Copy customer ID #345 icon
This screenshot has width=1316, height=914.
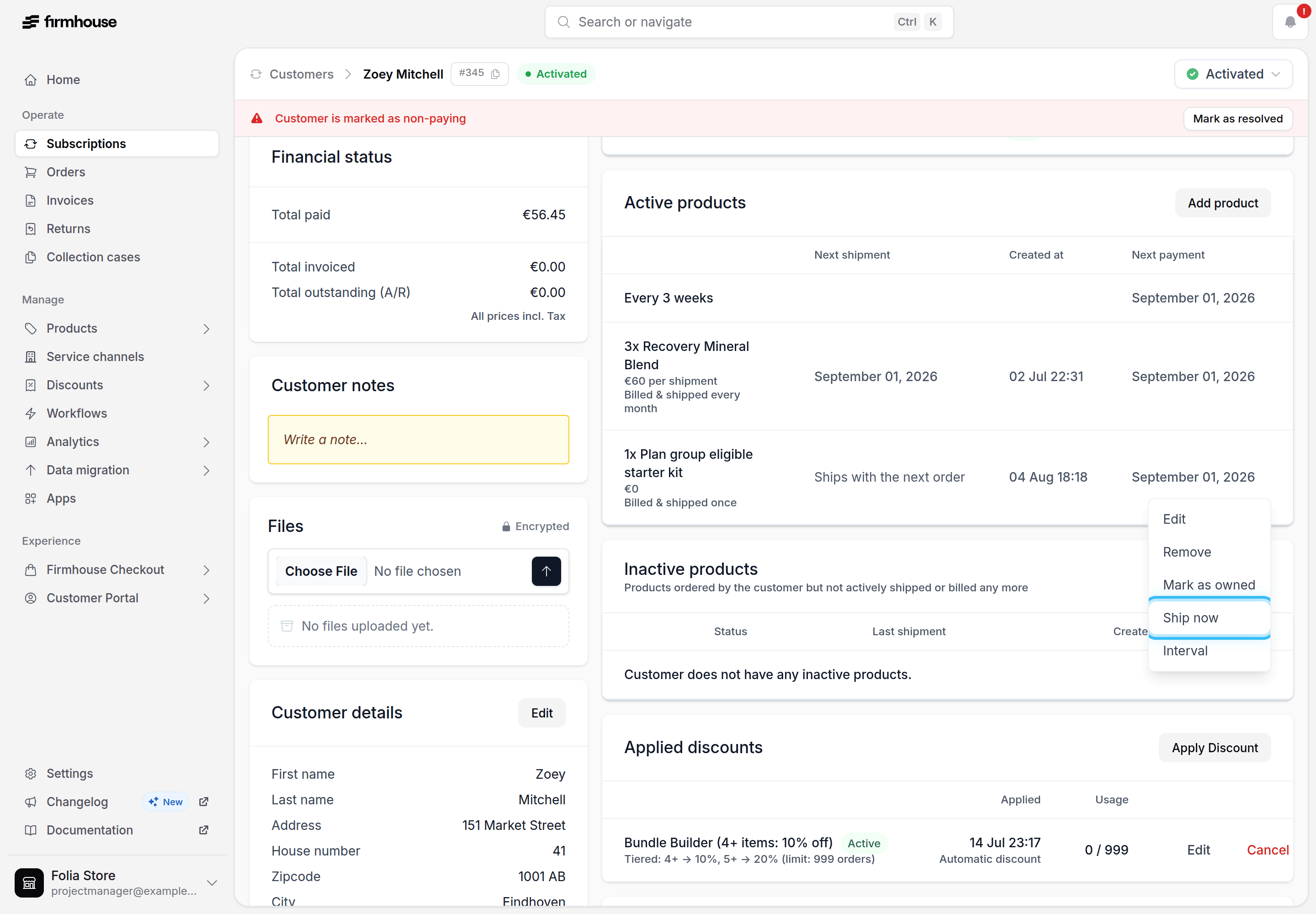[496, 74]
